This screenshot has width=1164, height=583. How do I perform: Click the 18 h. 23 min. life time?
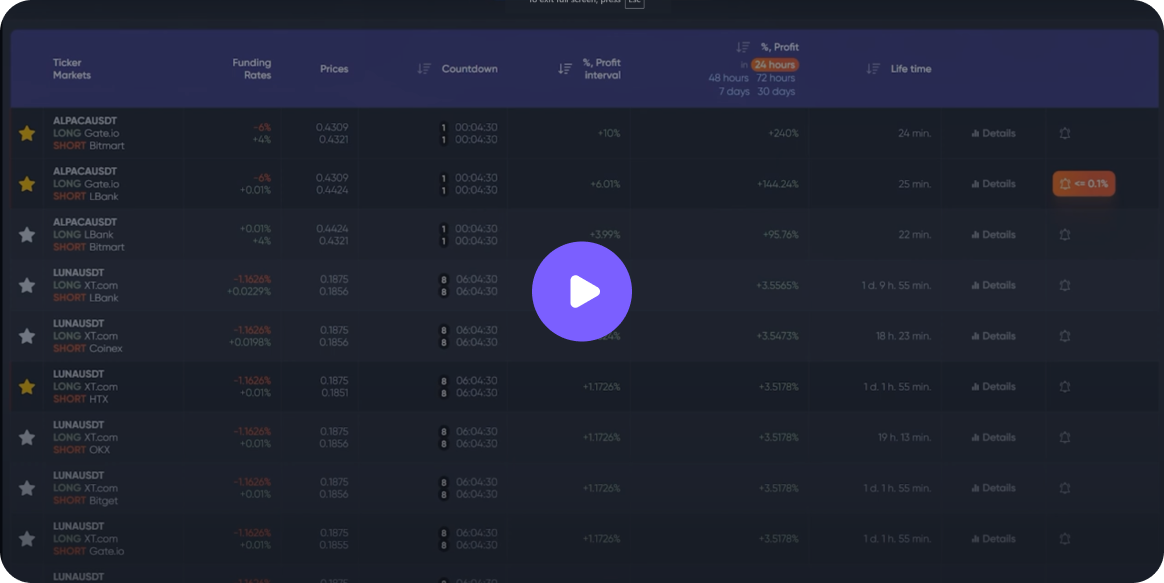903,336
